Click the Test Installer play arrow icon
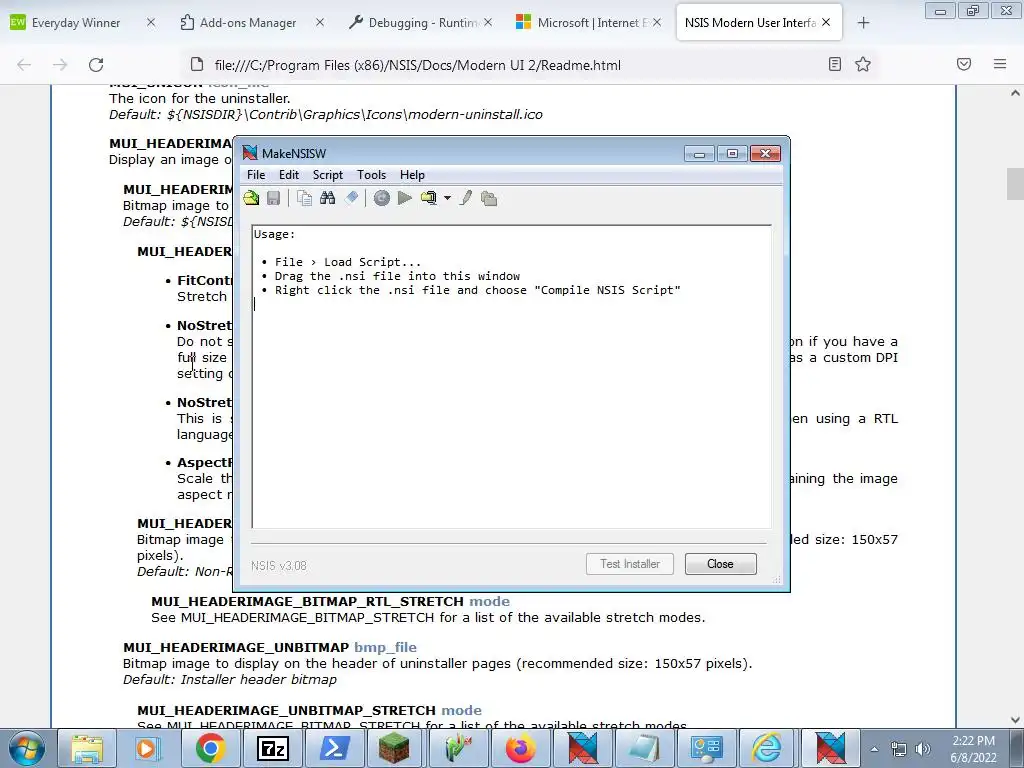Image resolution: width=1024 pixels, height=768 pixels. pos(405,198)
